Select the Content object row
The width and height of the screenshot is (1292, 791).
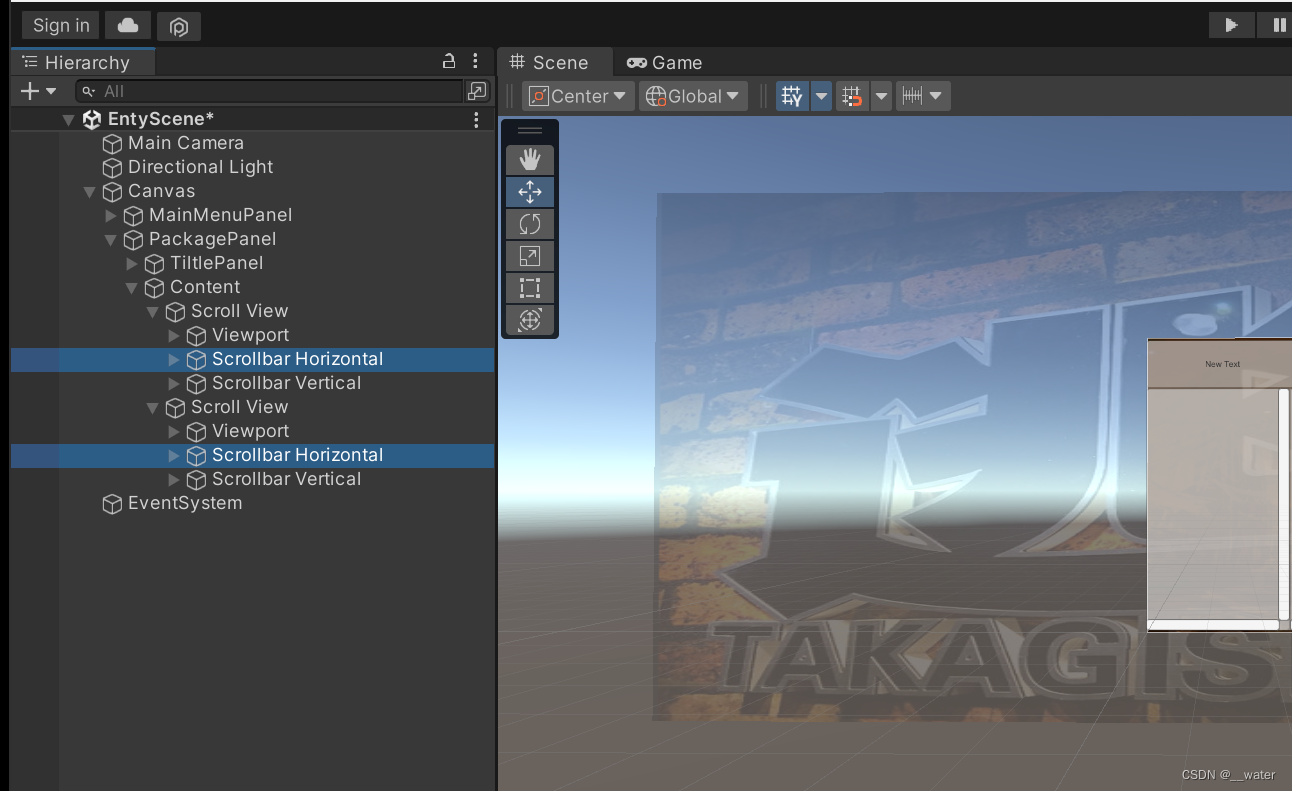point(253,288)
